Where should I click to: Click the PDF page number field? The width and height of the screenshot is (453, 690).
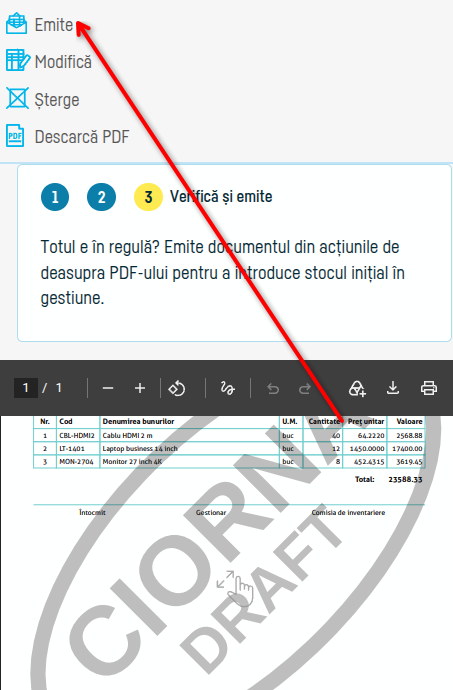click(26, 388)
